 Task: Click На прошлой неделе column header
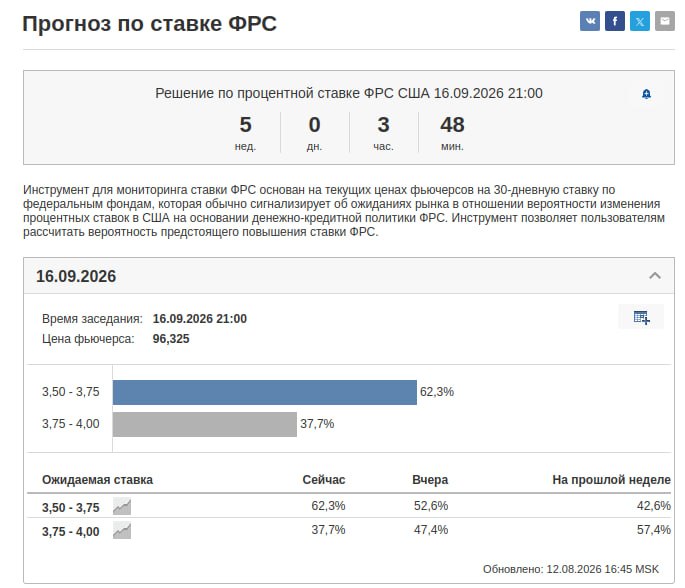point(611,480)
